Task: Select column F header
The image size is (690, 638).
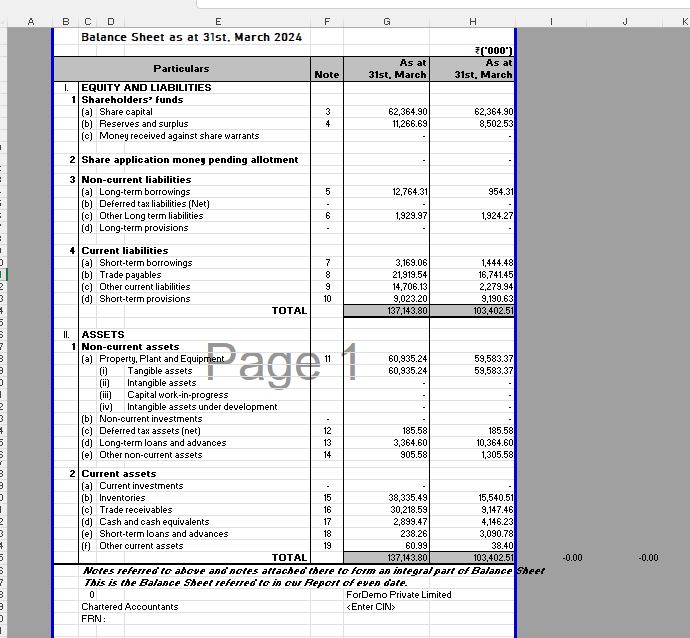Action: 327,22
